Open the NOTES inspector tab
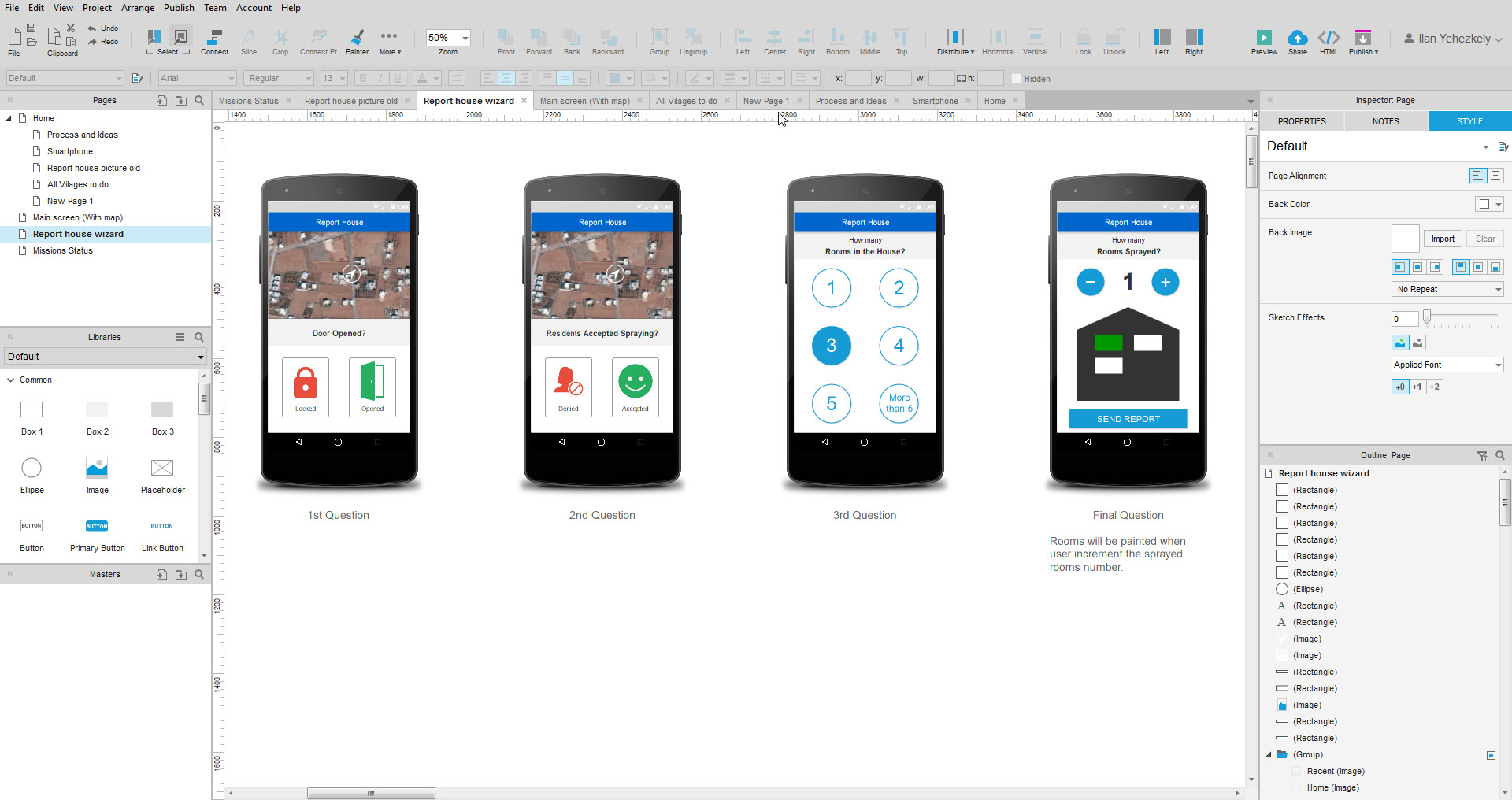This screenshot has width=1512, height=800. point(1386,121)
